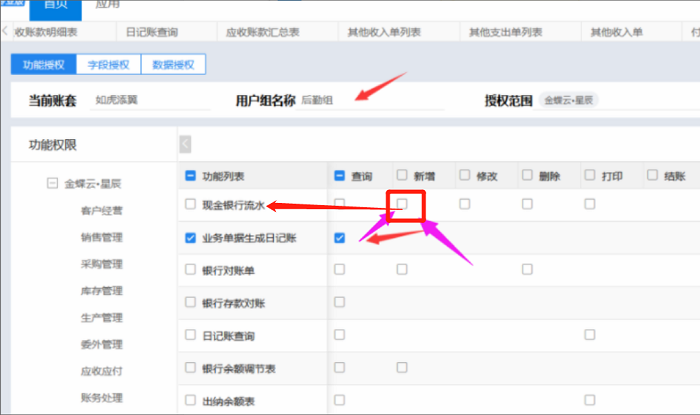
Task: Check the 新增 column header checkbox
Action: tap(402, 174)
